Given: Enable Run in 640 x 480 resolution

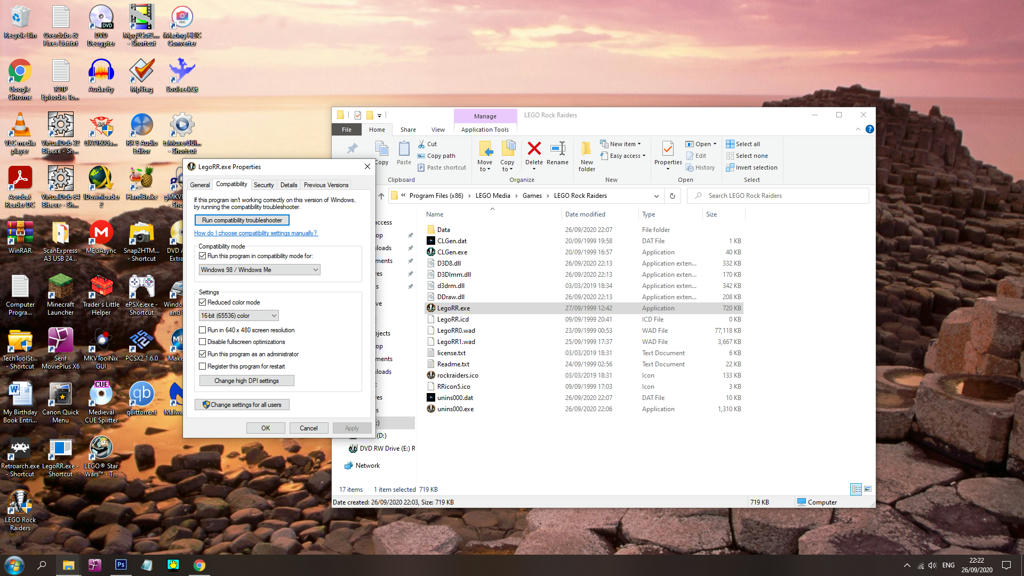Looking at the screenshot, I should tap(202, 330).
